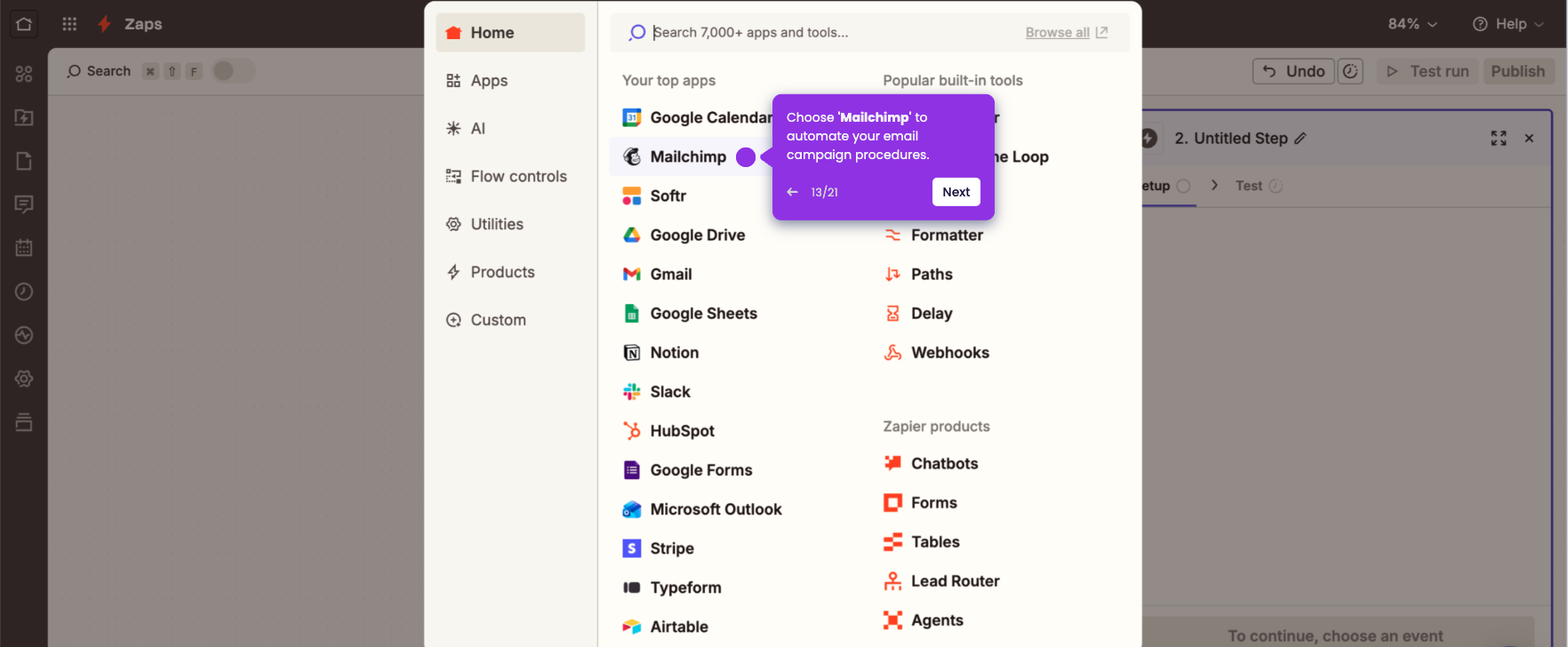Select the HubSpot app icon
1568x647 pixels.
click(x=632, y=431)
